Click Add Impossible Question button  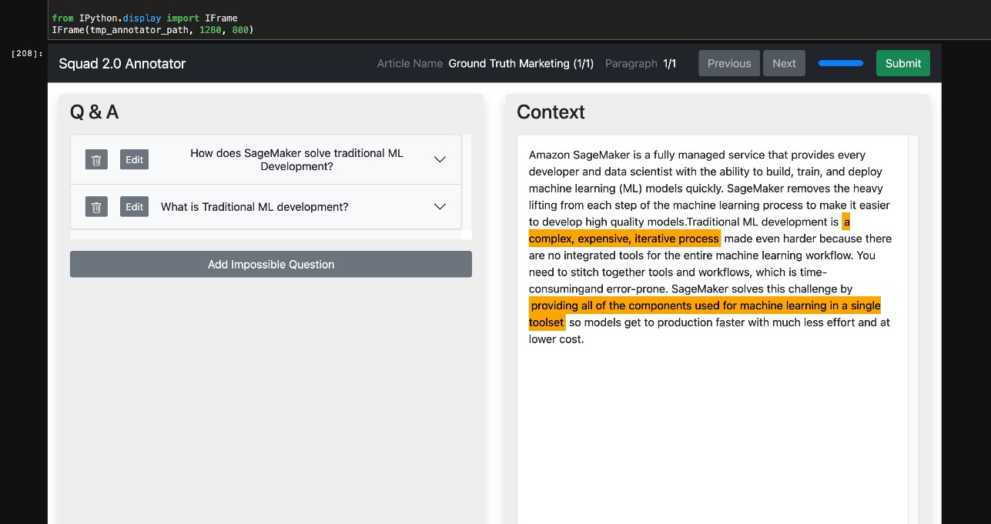click(x=271, y=264)
